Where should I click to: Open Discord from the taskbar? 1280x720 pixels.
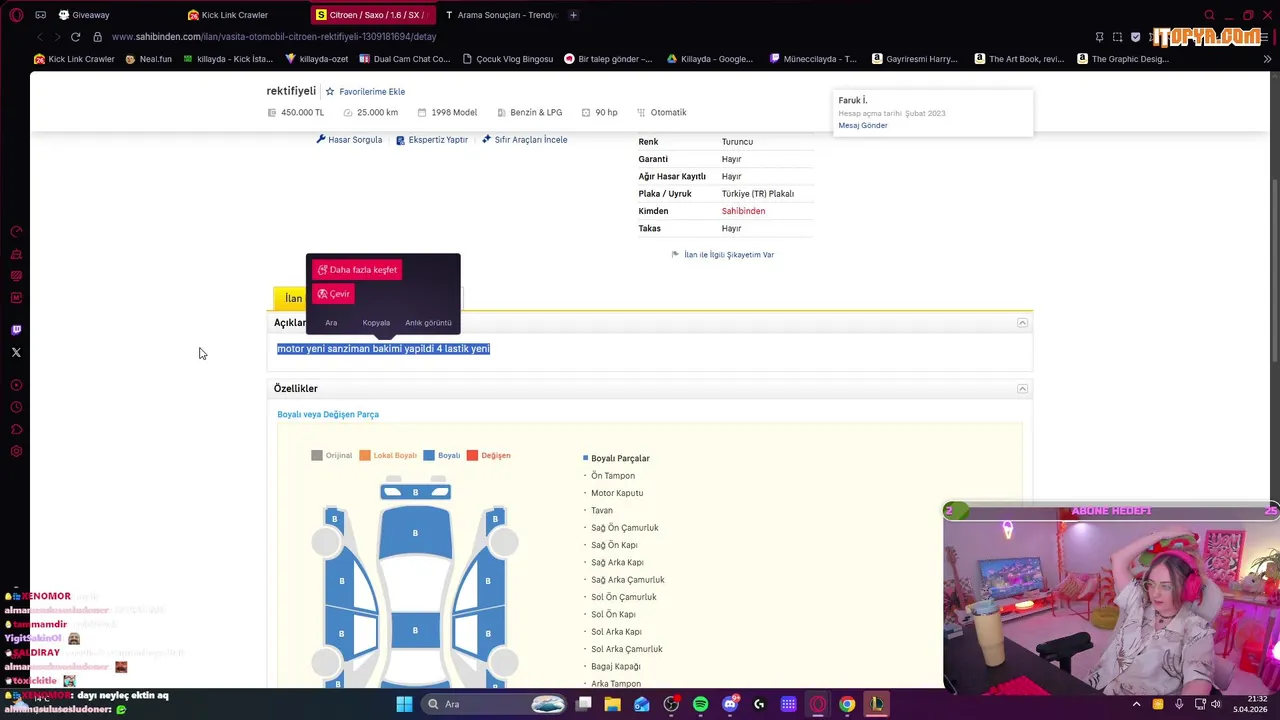(x=730, y=704)
